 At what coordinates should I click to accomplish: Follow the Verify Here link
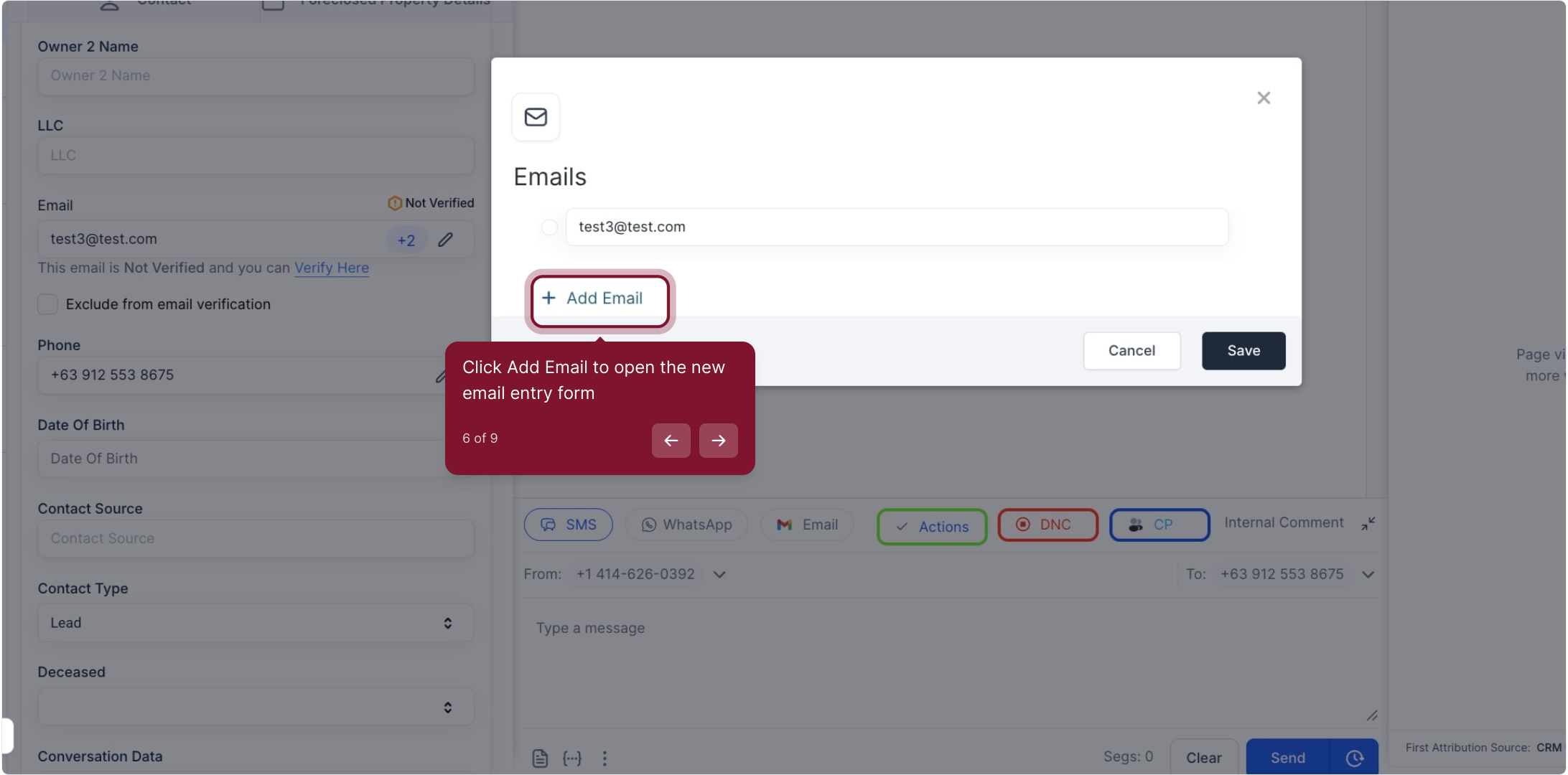coord(331,268)
